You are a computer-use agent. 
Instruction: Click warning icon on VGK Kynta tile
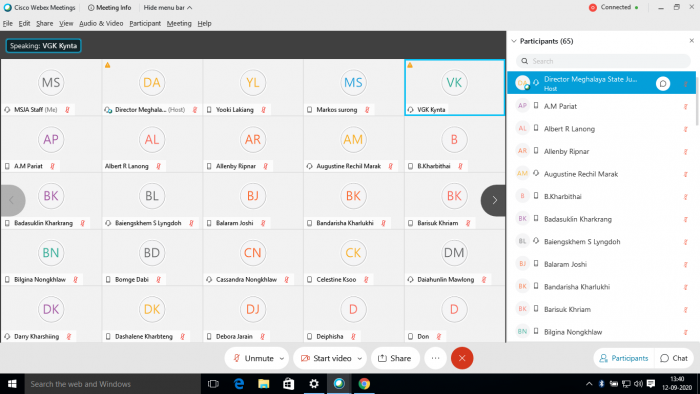(x=410, y=65)
